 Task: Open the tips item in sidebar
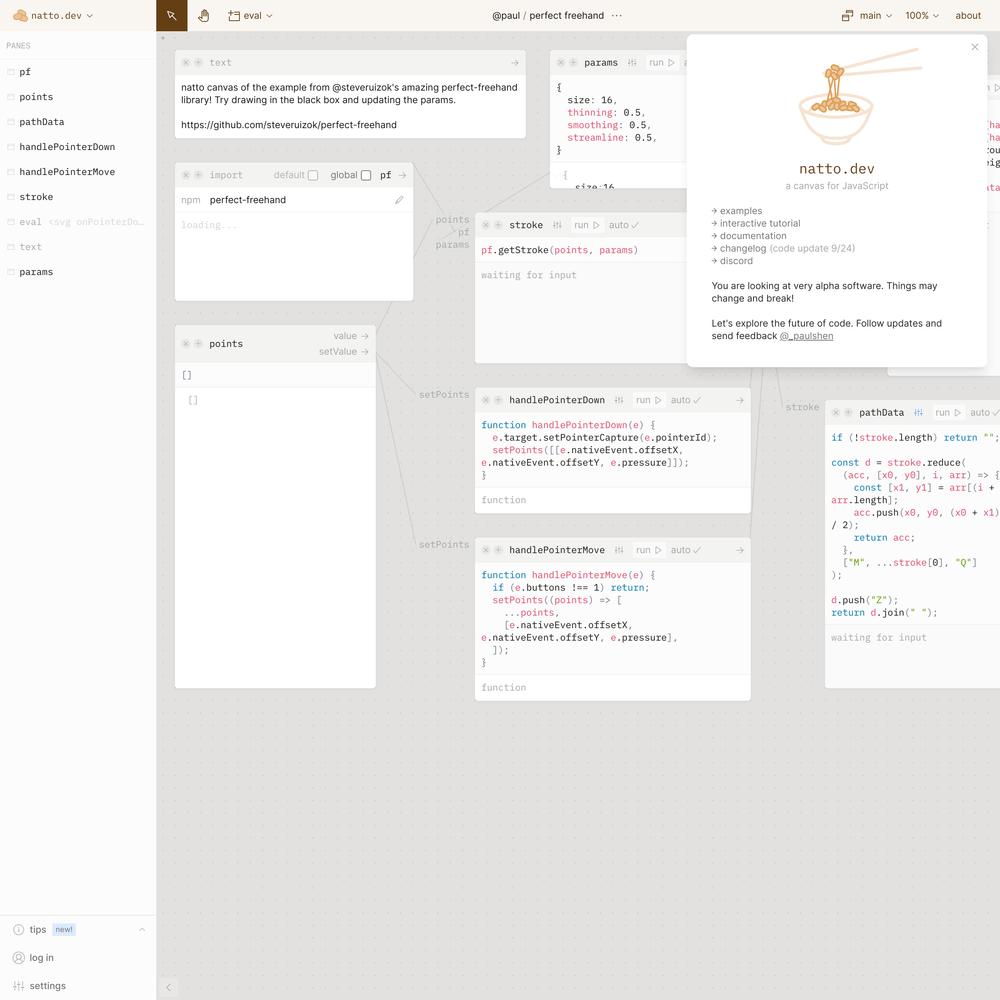tap(38, 930)
